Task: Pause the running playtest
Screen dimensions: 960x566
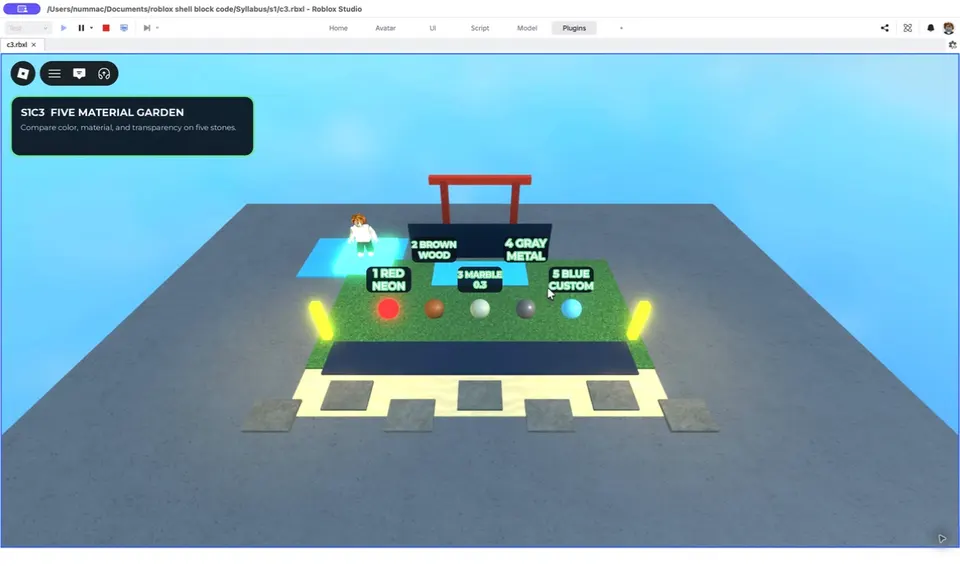Action: coord(81,28)
